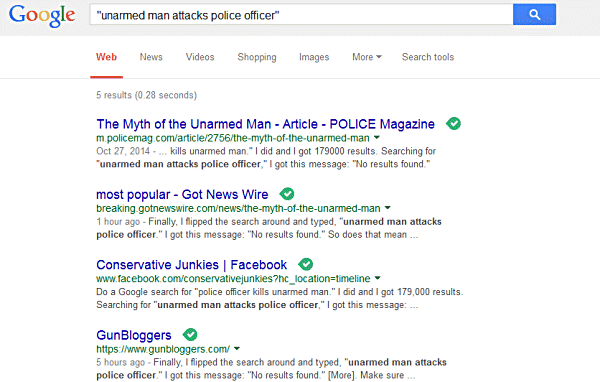Click the m.policemag.com green URL text
Viewport: 600px width, 382px height.
tap(233, 138)
